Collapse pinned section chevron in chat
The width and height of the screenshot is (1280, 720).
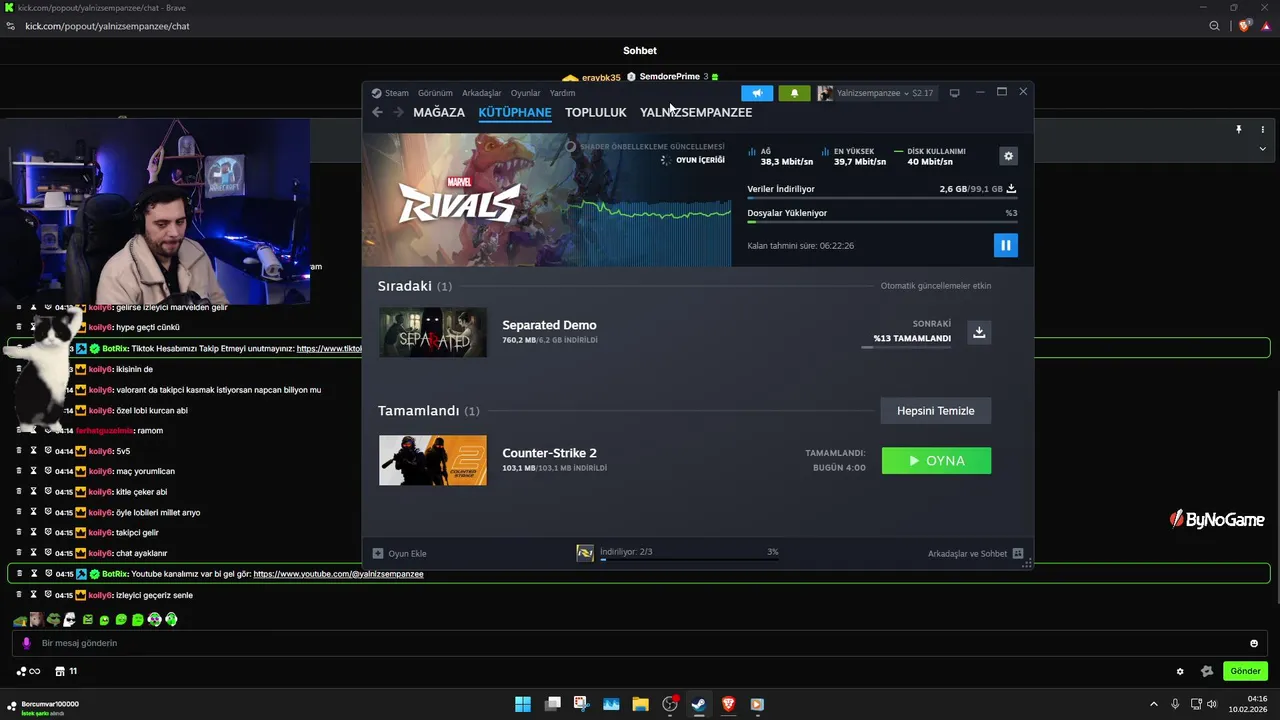(1262, 149)
